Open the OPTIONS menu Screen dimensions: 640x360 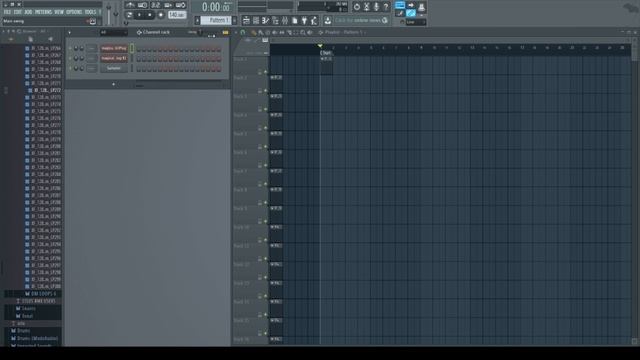74,12
